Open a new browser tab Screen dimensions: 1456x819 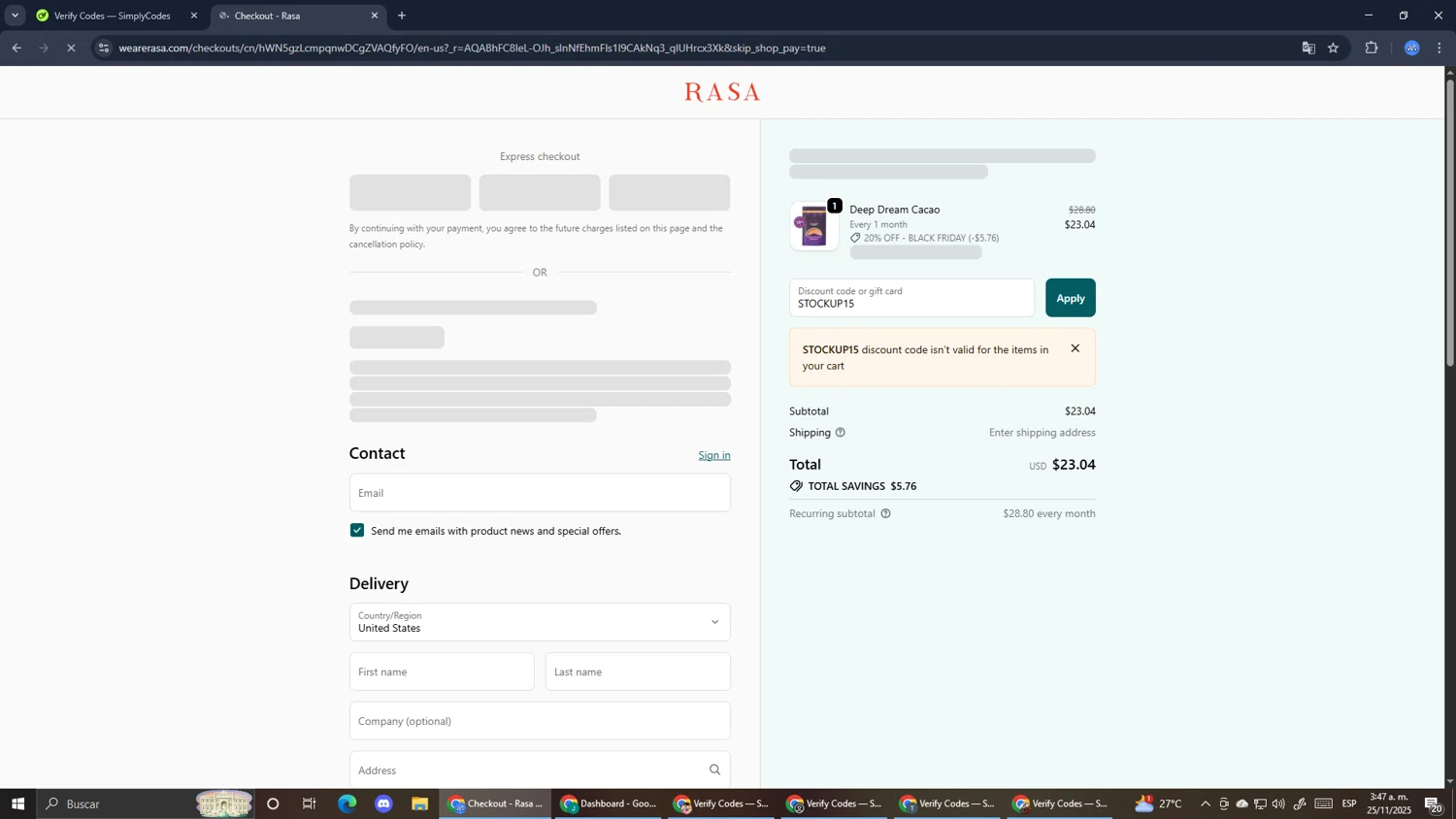point(402,16)
